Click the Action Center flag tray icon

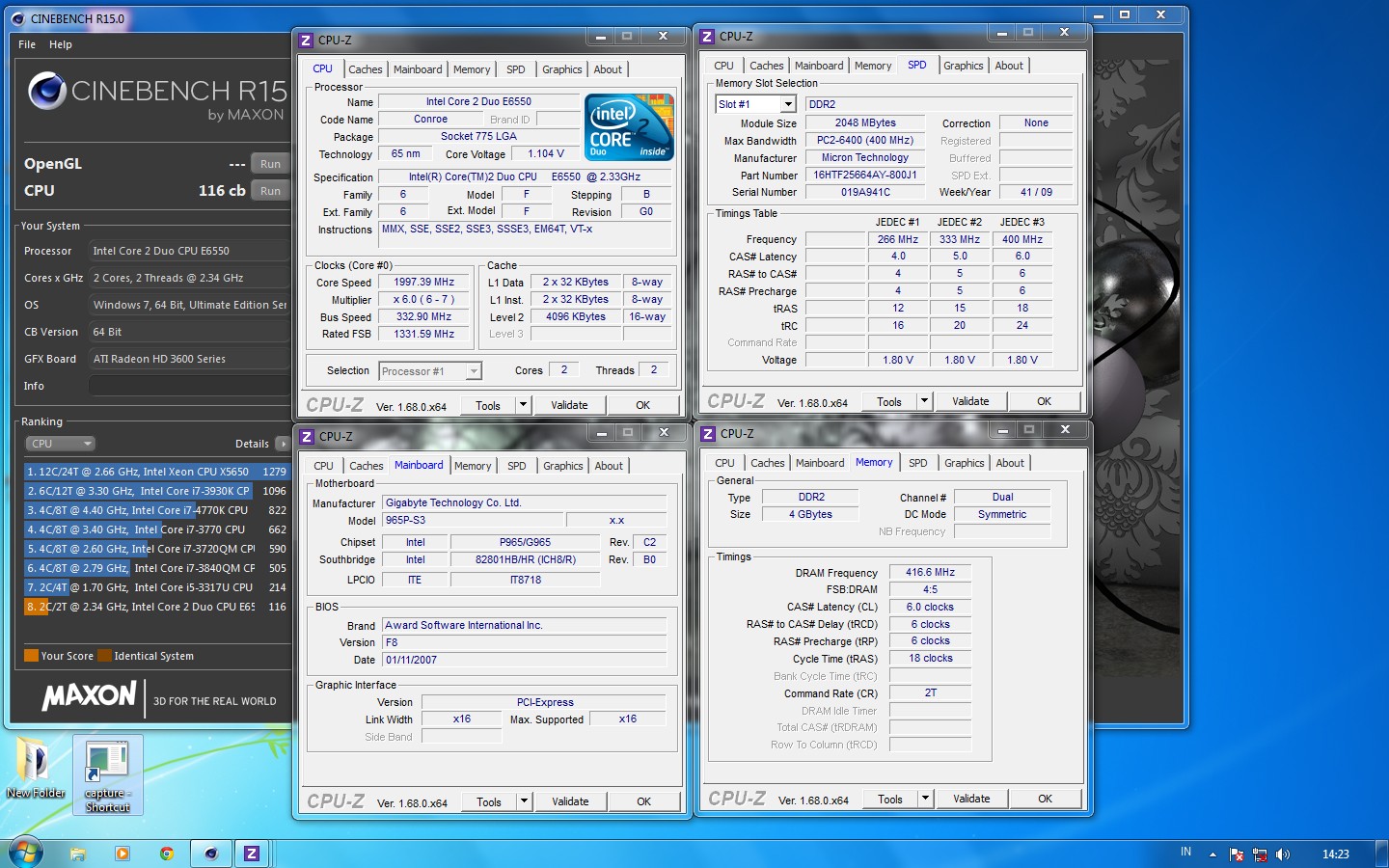pyautogui.click(x=1237, y=854)
